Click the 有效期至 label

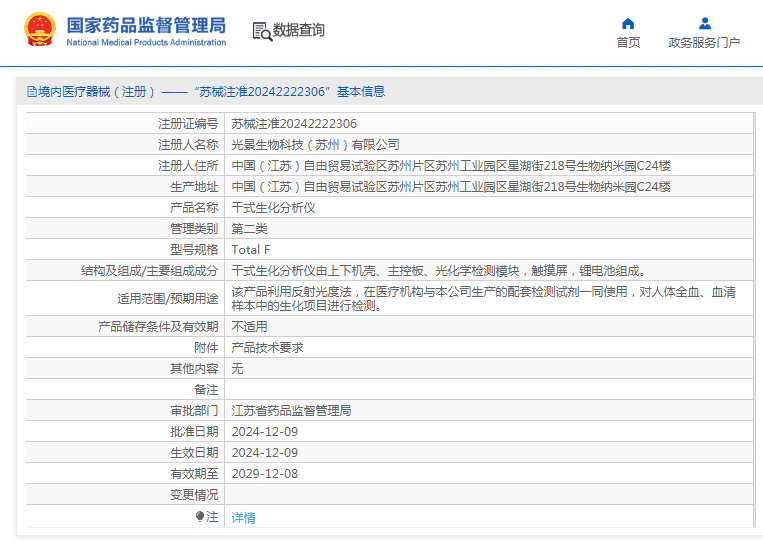tap(194, 473)
